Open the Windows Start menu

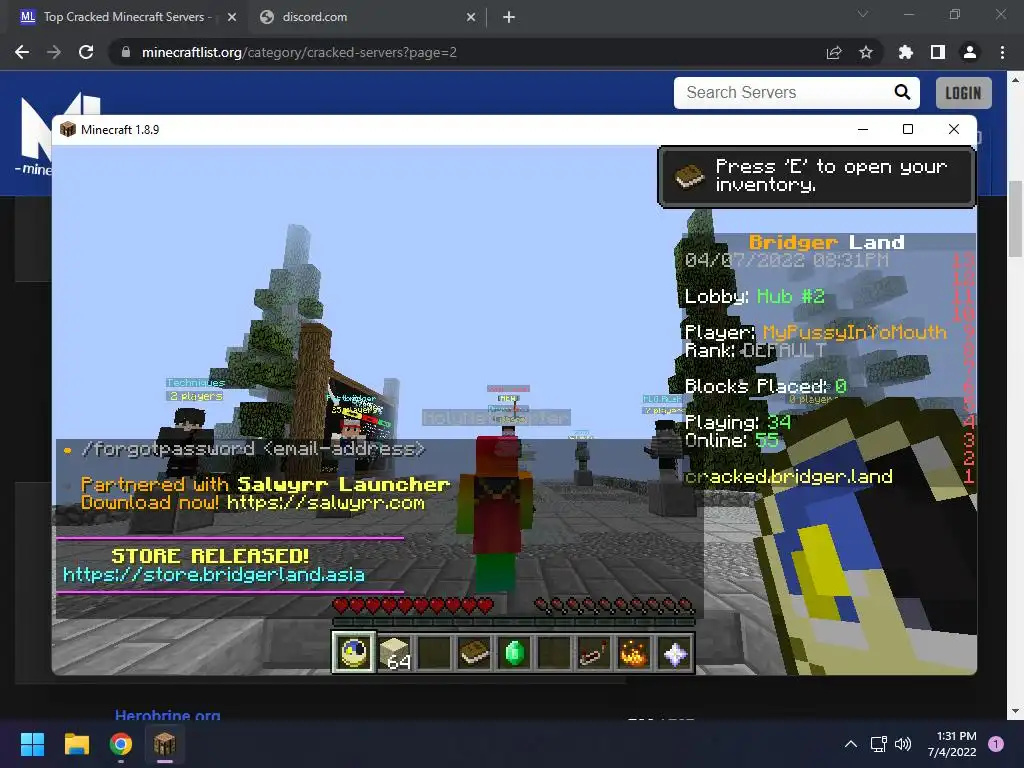(x=32, y=744)
